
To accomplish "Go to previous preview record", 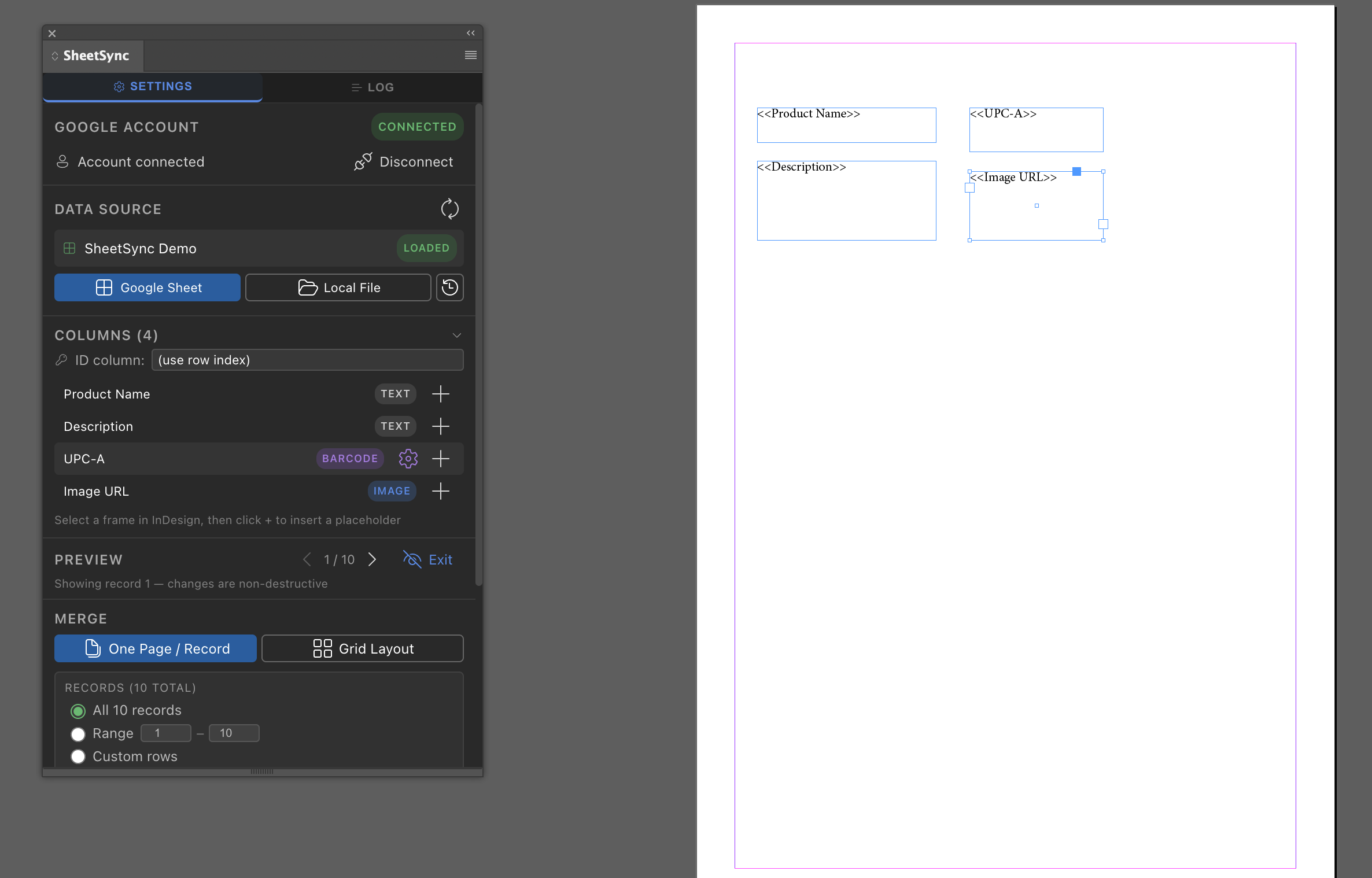I will pos(307,559).
